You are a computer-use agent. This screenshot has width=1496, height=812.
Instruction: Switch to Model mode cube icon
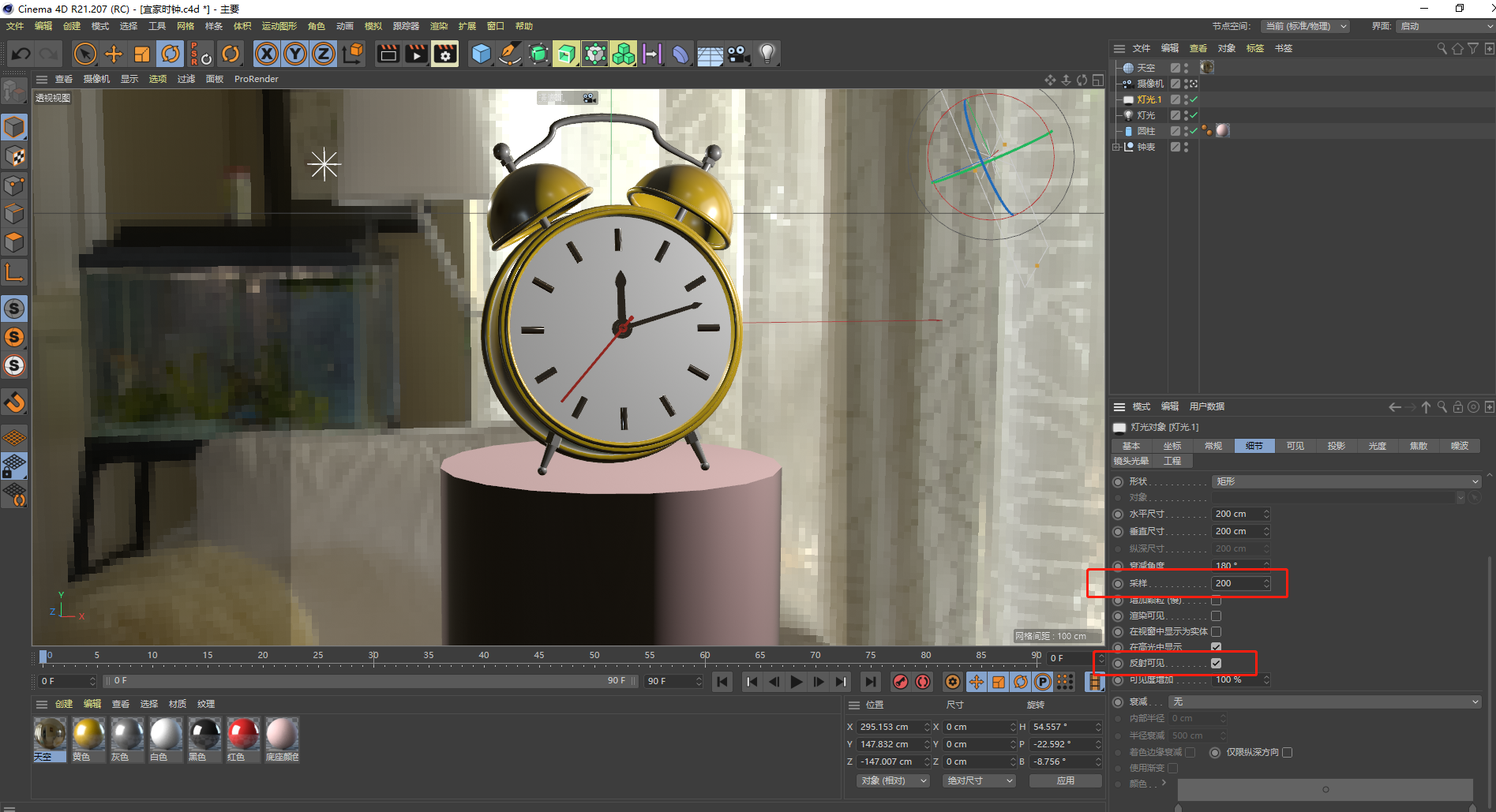pos(14,126)
